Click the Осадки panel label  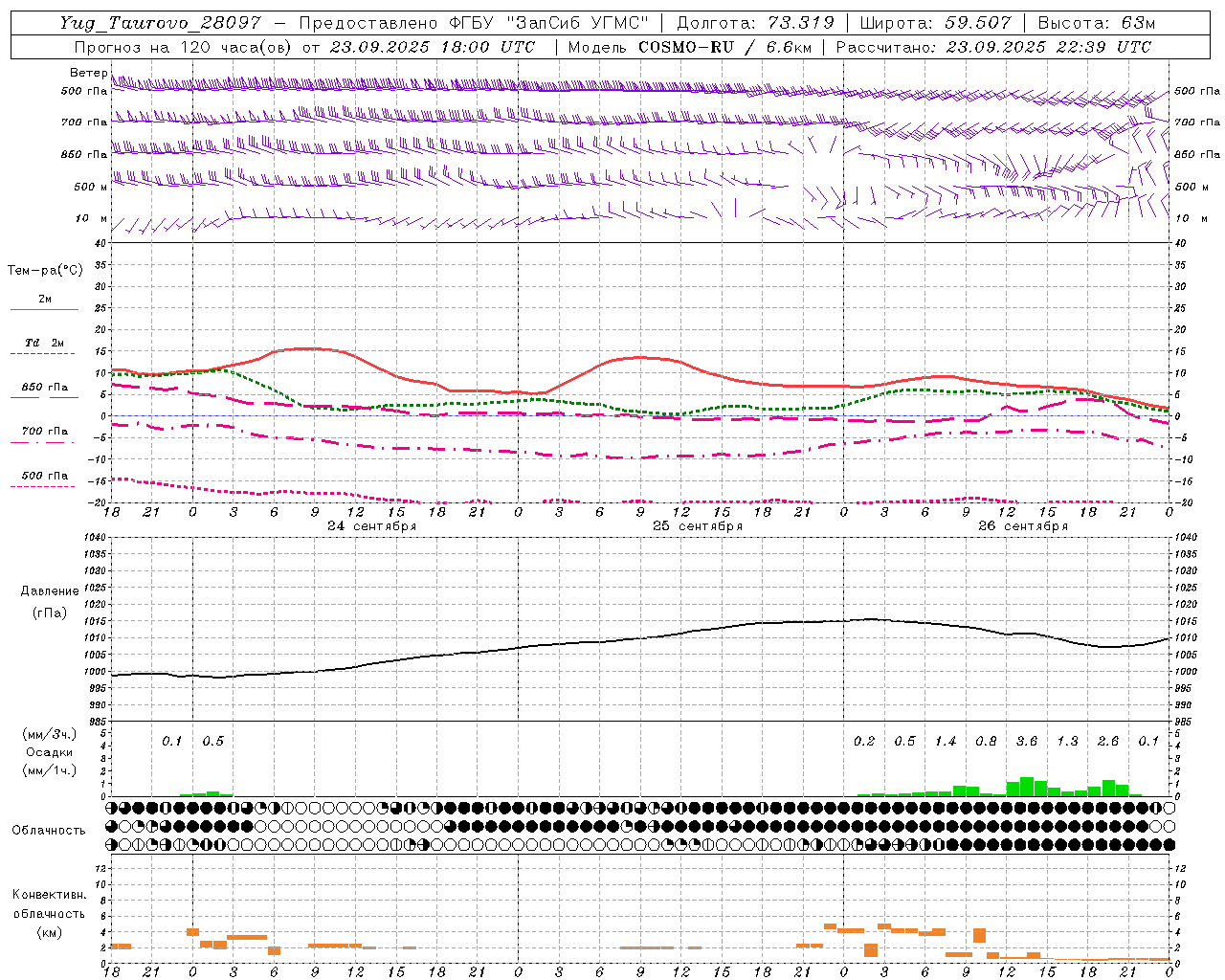(50, 752)
